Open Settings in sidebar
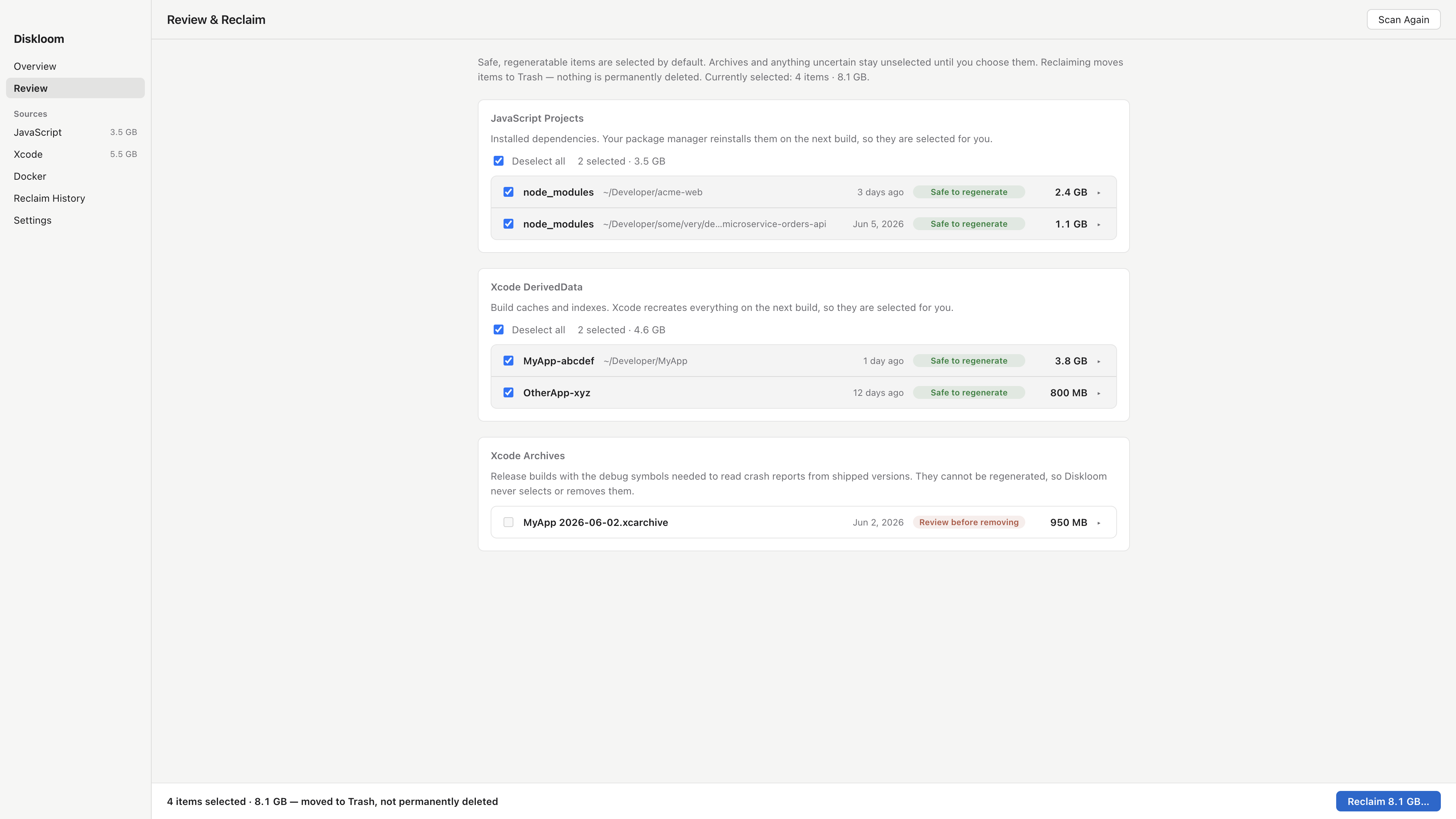 point(75,220)
